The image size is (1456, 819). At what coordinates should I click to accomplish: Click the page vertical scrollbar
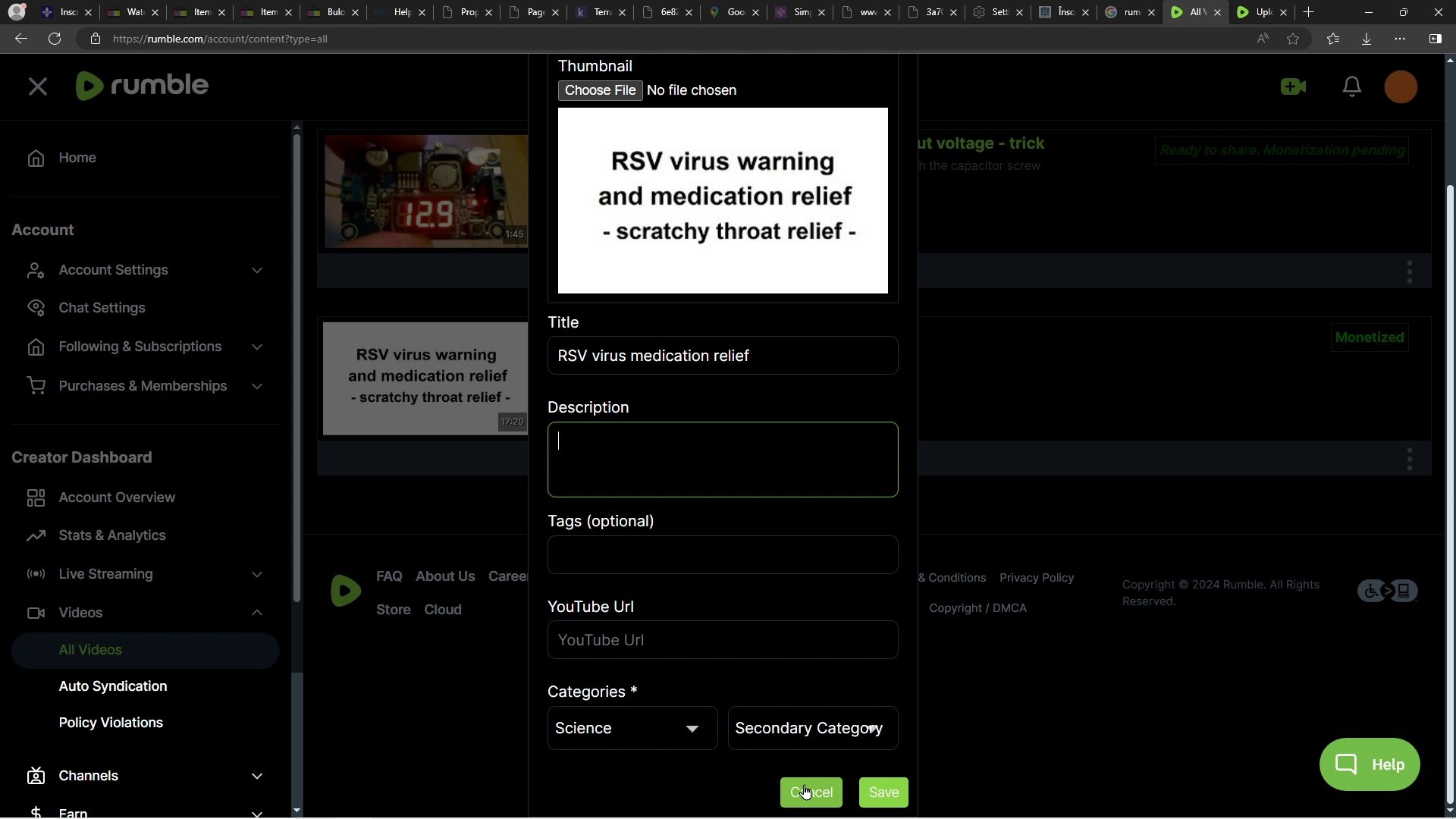point(1450,493)
